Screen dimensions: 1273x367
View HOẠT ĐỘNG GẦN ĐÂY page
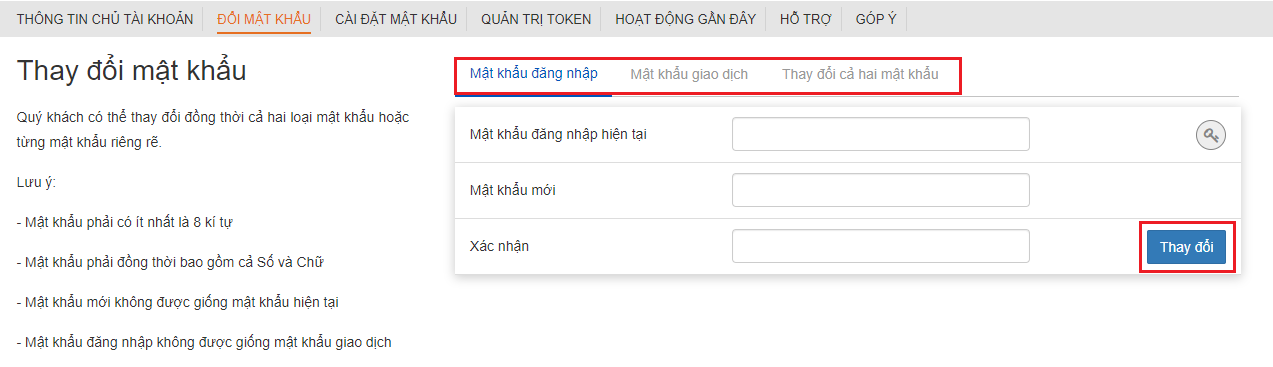pyautogui.click(x=685, y=19)
